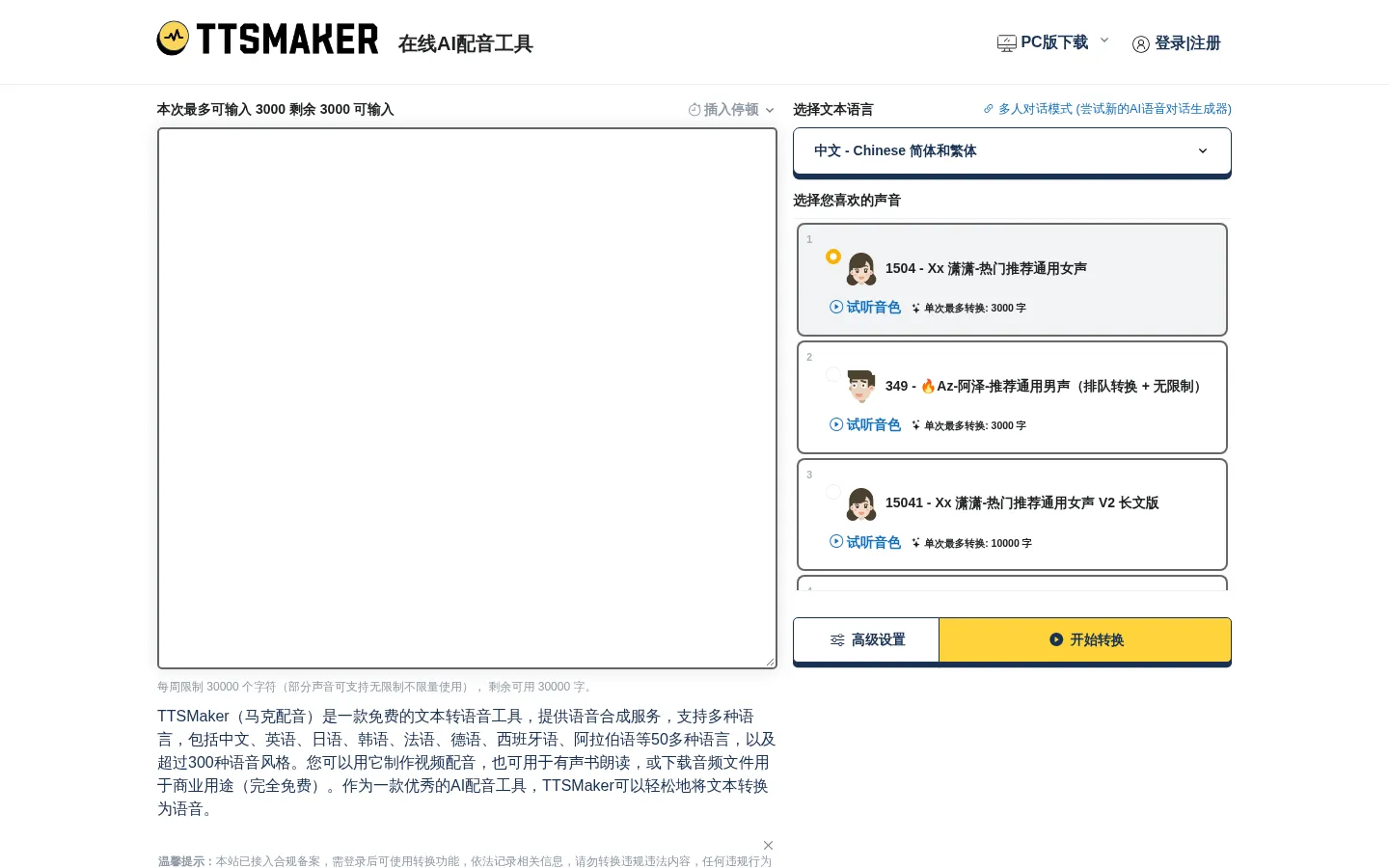Open the 中文 - Chinese language combo box

pos(1012,150)
